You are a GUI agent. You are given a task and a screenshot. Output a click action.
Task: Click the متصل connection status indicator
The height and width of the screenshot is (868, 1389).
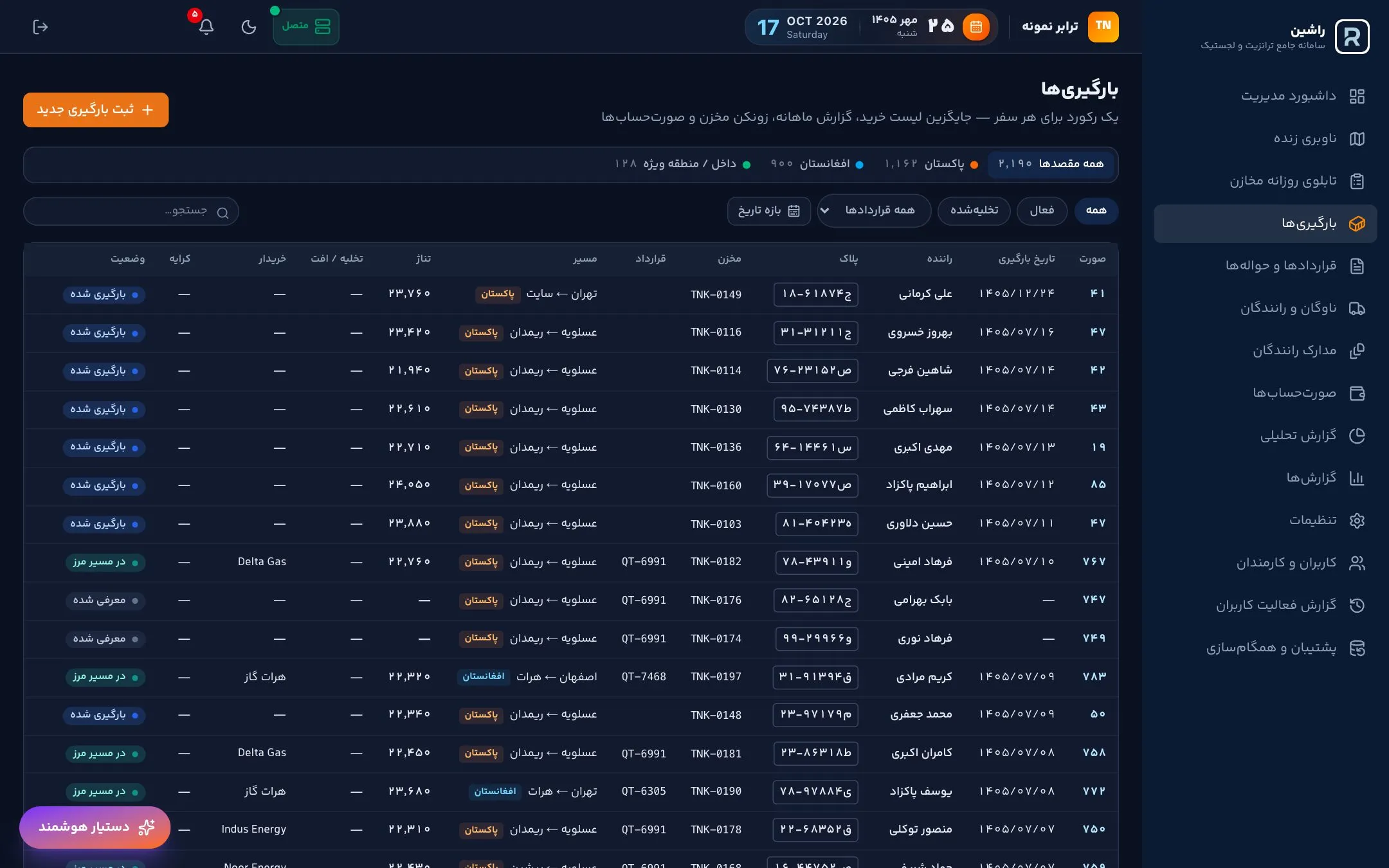pos(306,26)
